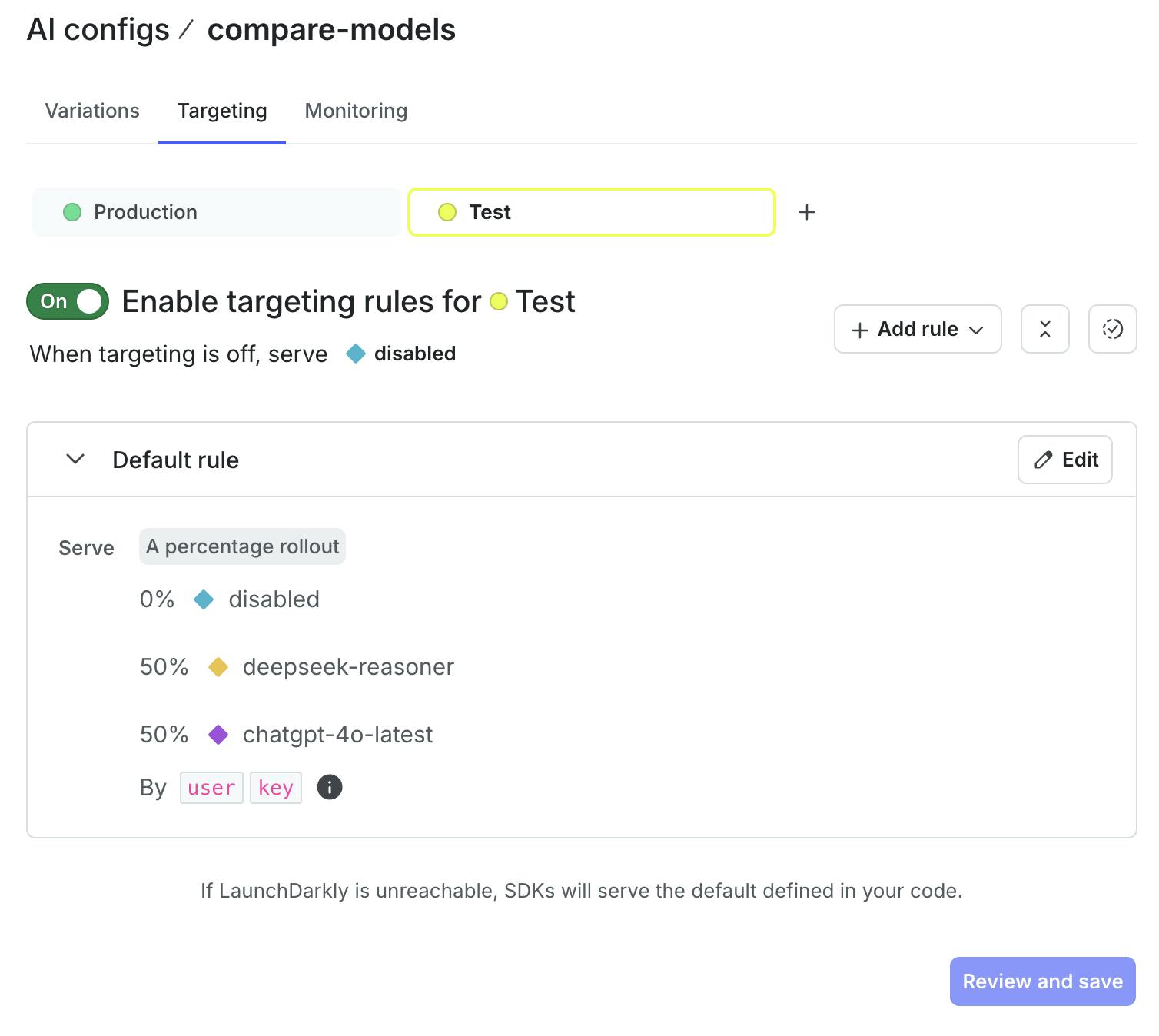The image size is (1159, 1036).
Task: Select the Test environment
Action: pyautogui.click(x=591, y=212)
